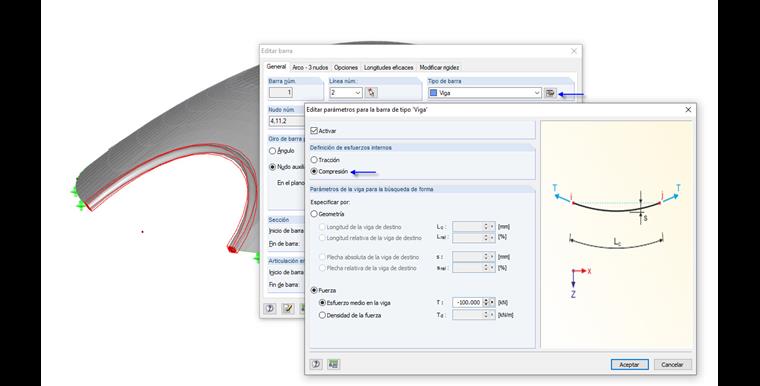Open the Tipo de barra Viga dropdown
Screen dimensions: 760x386
(x=537, y=93)
